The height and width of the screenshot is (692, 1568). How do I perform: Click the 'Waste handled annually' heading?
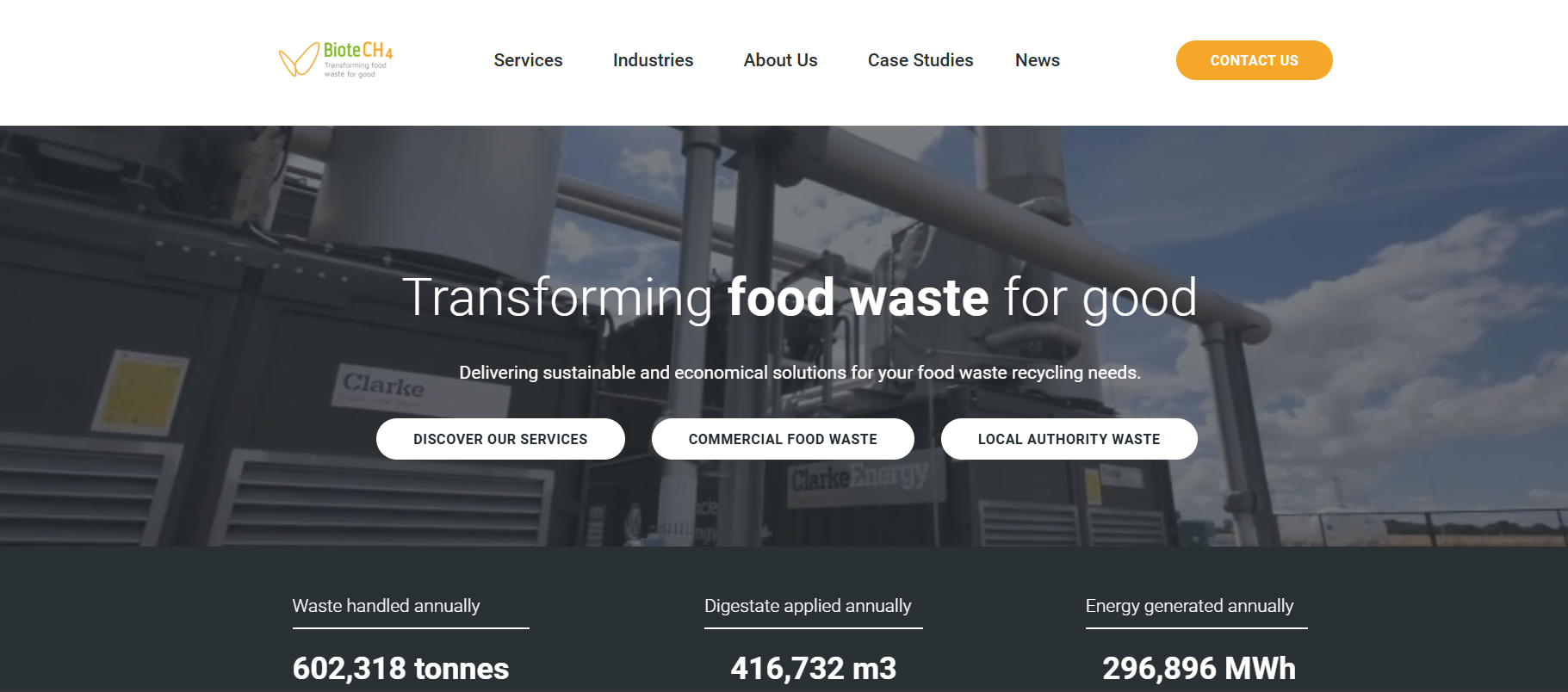coord(386,606)
